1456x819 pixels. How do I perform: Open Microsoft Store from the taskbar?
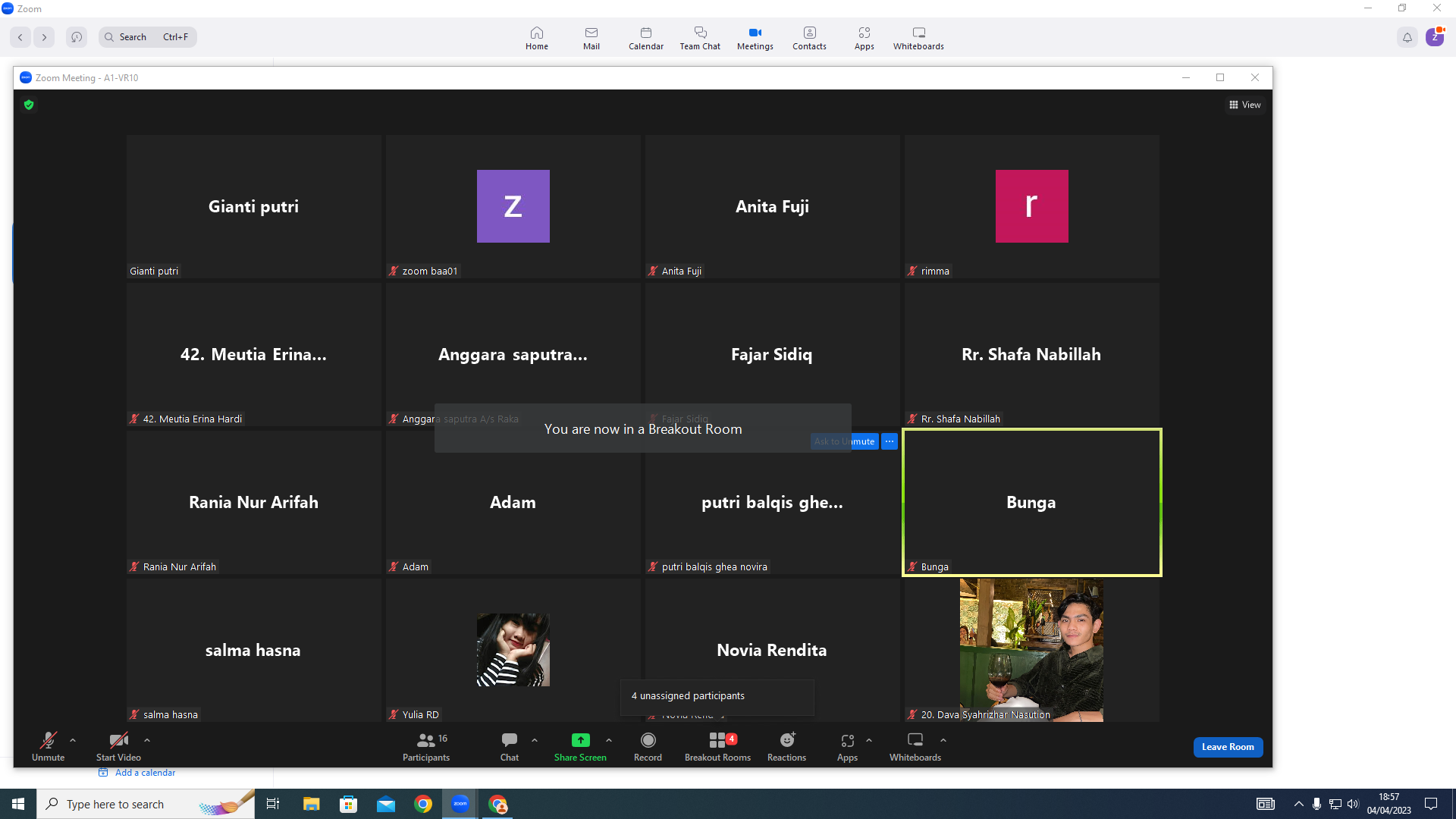348,804
